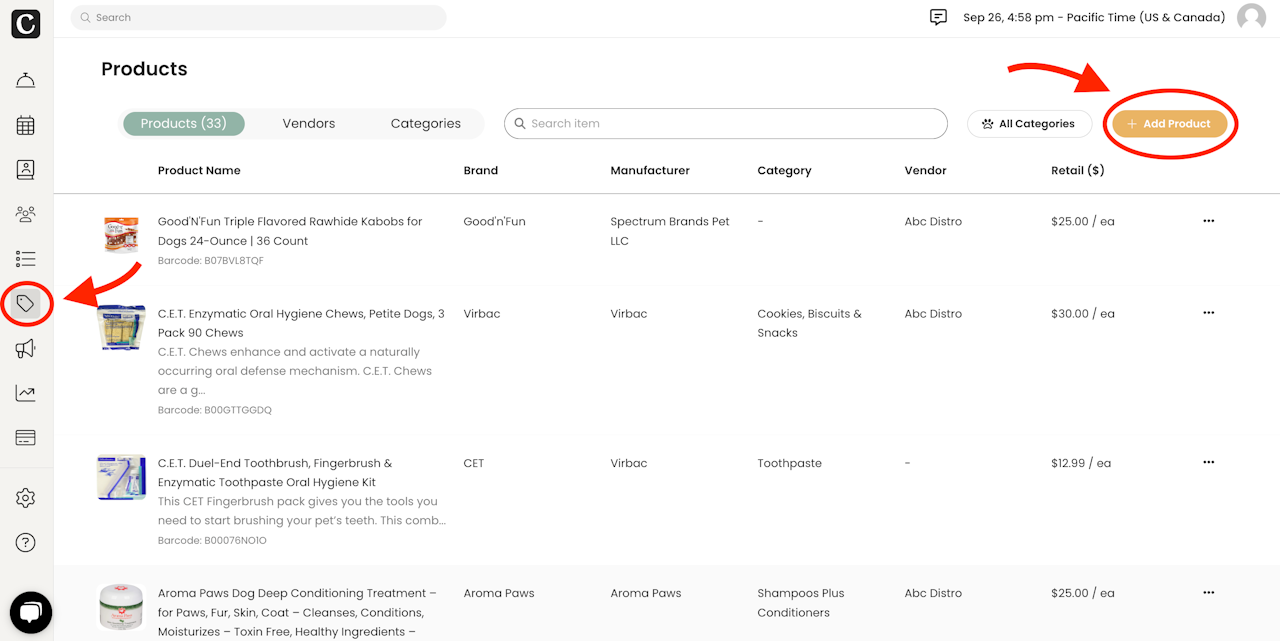Screen dimensions: 1280x641
Task: Open the All Categories filter dropdown
Action: [1029, 124]
